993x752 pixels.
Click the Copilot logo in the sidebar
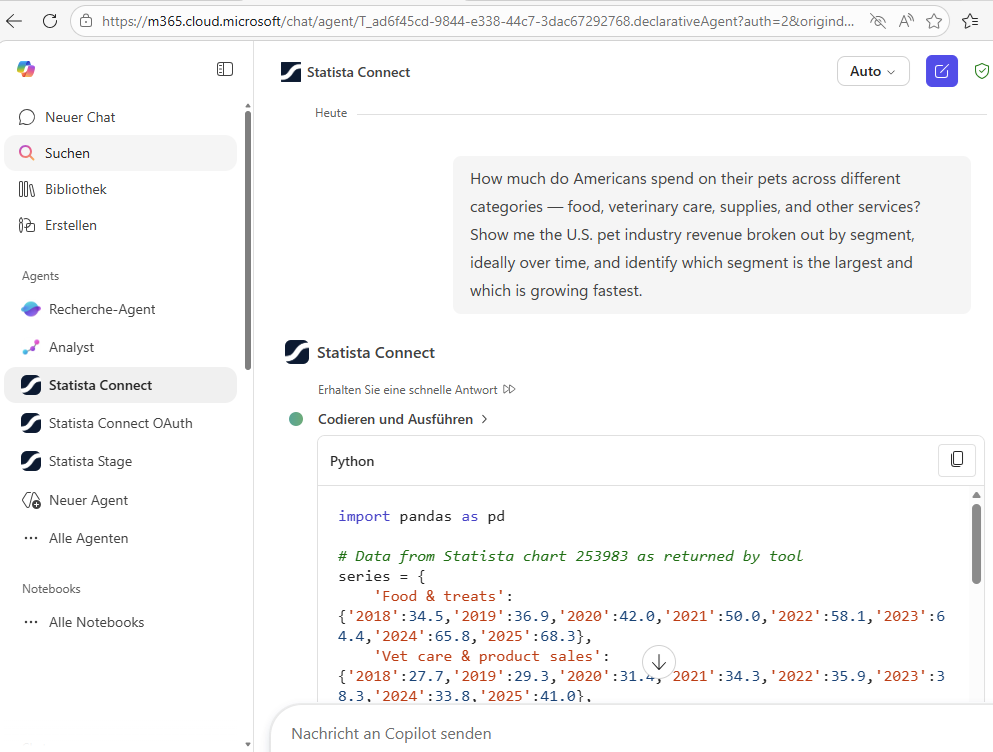(x=26, y=69)
